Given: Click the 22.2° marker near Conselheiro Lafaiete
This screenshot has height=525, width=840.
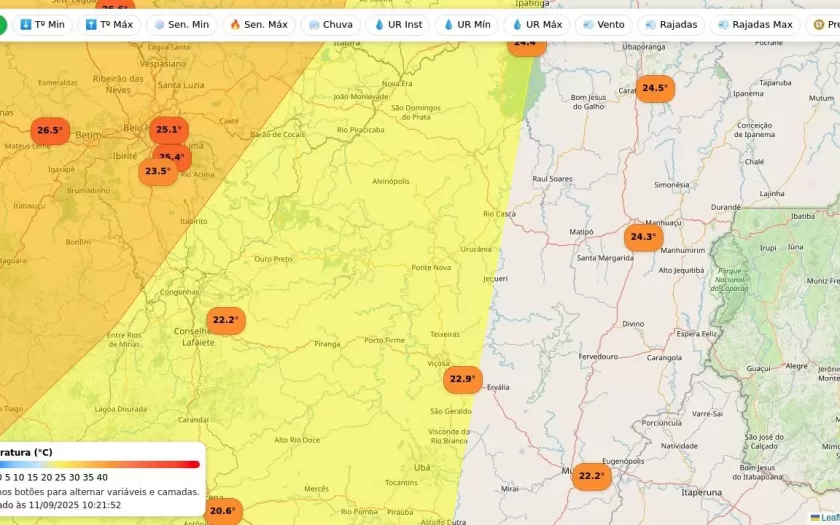Looking at the screenshot, I should [225, 320].
